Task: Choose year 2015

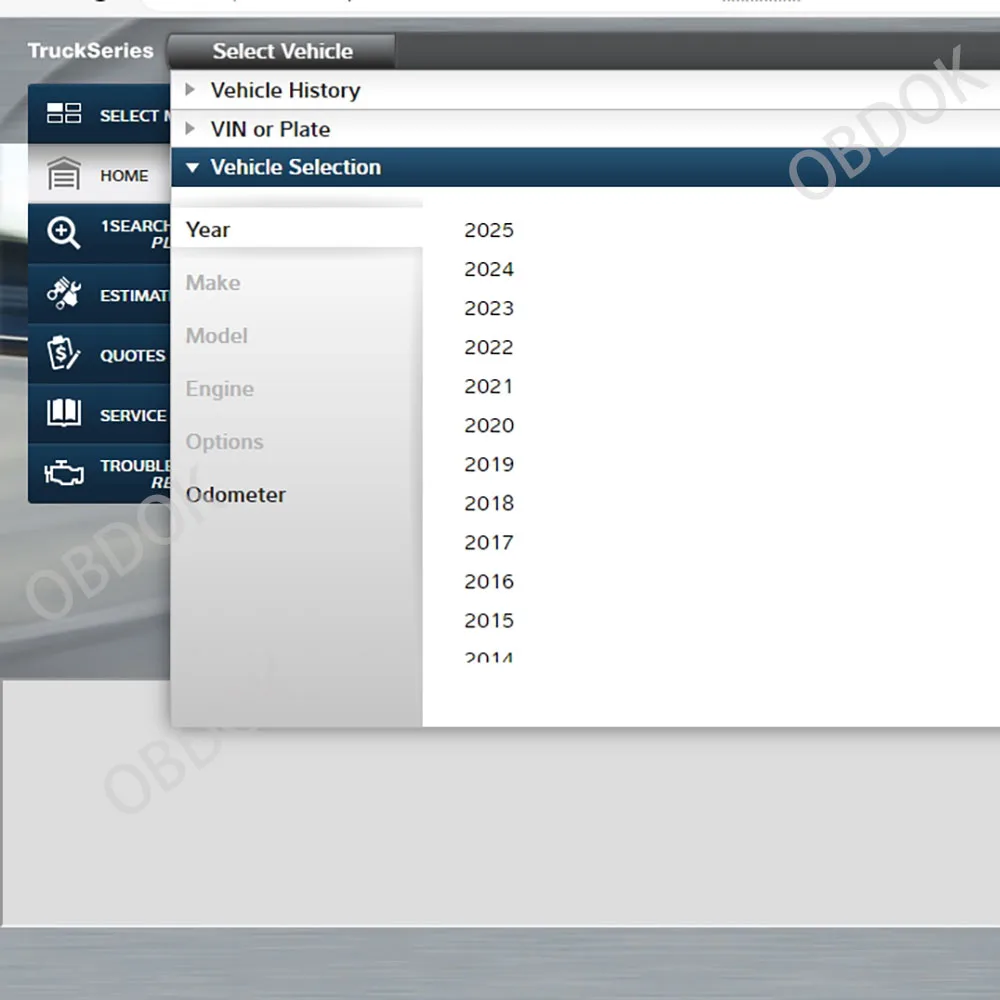Action: pos(489,620)
